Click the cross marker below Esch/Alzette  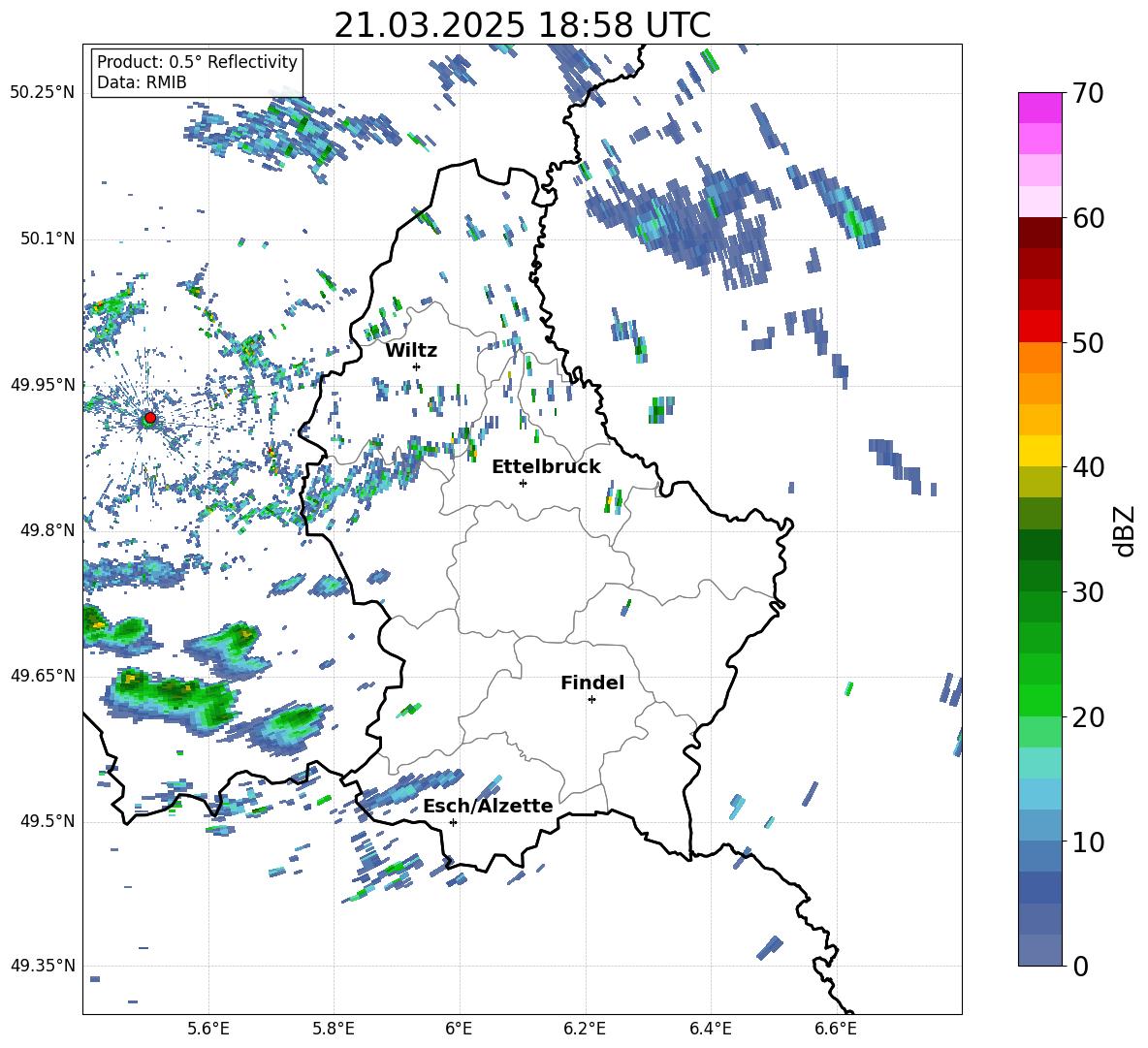(x=453, y=822)
